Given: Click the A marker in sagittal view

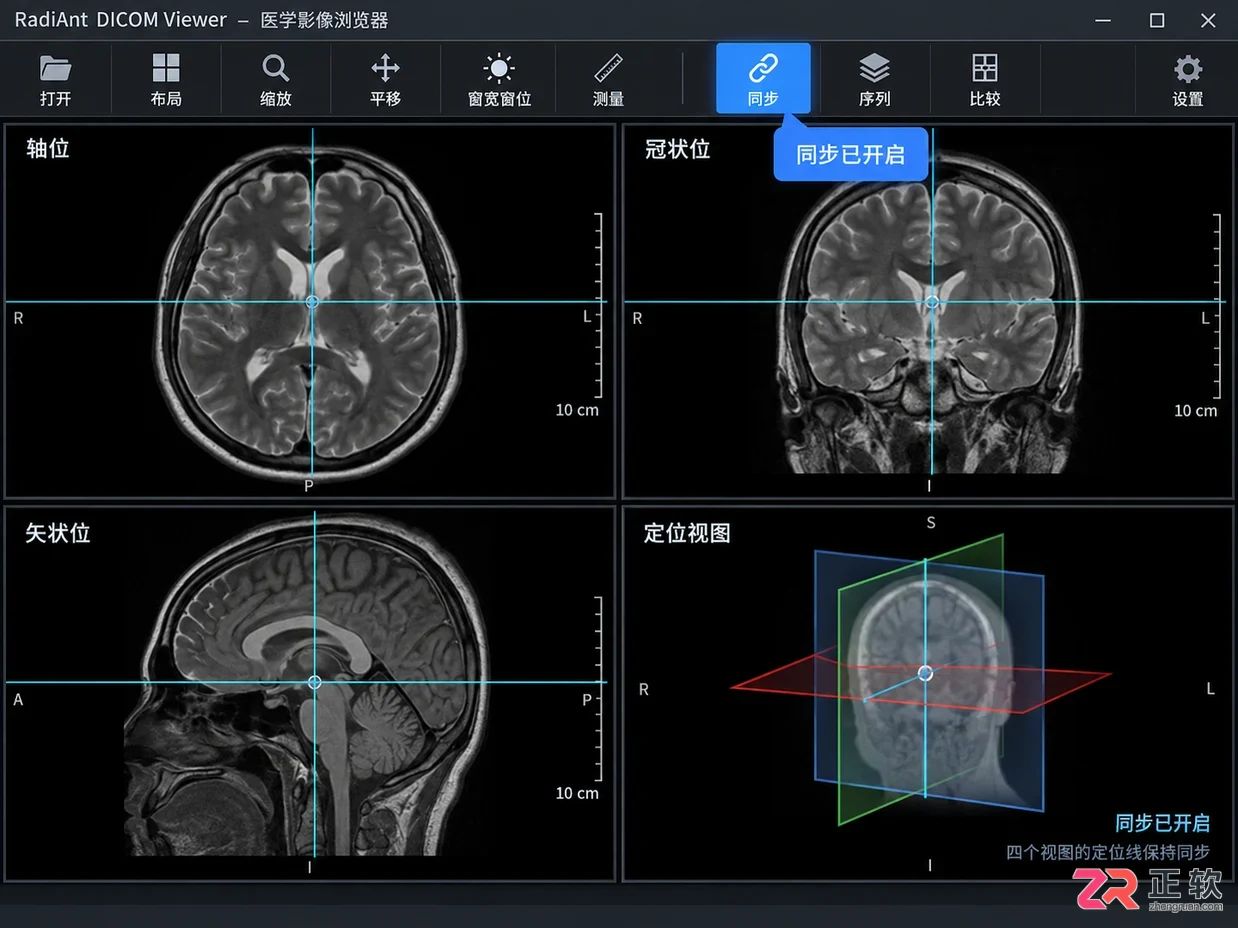Looking at the screenshot, I should click(18, 700).
